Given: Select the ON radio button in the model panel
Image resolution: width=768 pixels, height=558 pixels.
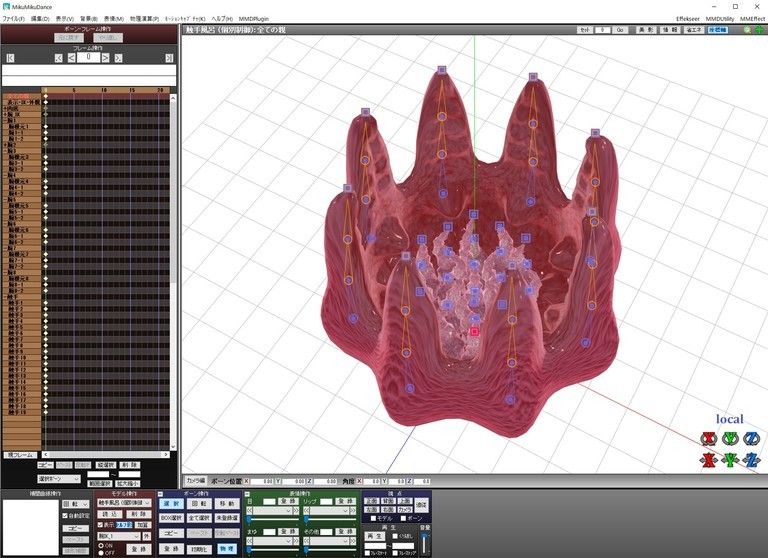Looking at the screenshot, I should coord(101,545).
